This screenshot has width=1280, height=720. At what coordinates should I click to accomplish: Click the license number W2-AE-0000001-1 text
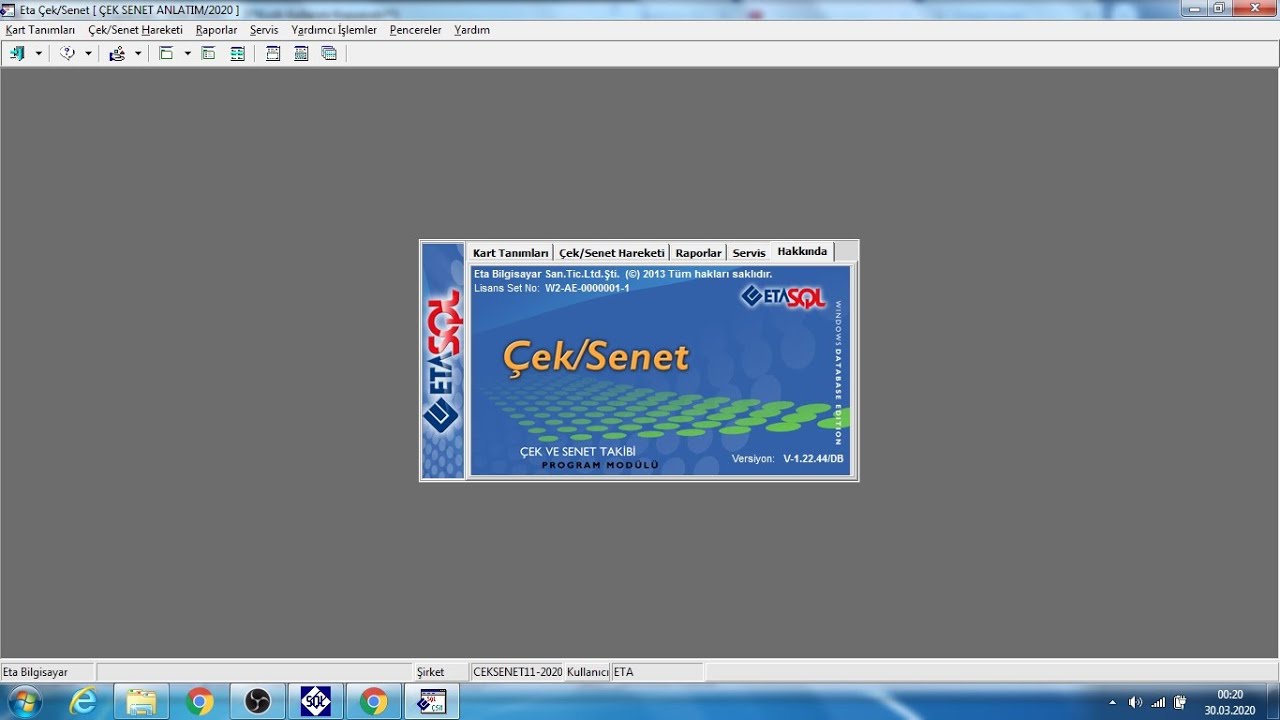tap(587, 288)
